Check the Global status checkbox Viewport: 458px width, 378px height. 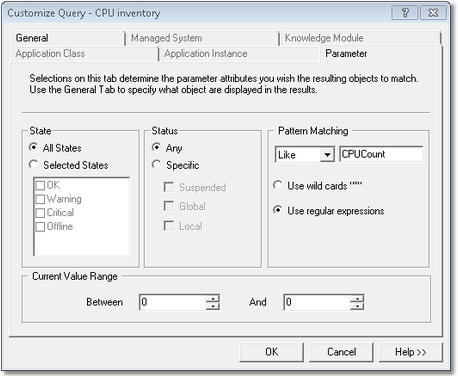[x=169, y=206]
